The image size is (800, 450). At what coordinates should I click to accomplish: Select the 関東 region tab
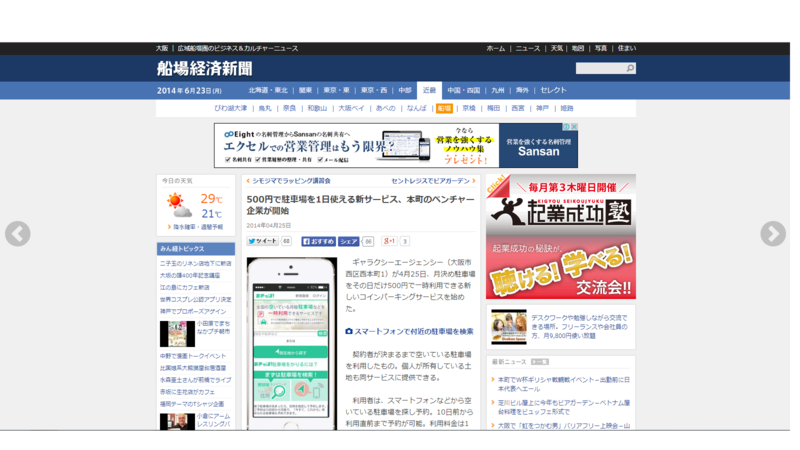pos(305,90)
